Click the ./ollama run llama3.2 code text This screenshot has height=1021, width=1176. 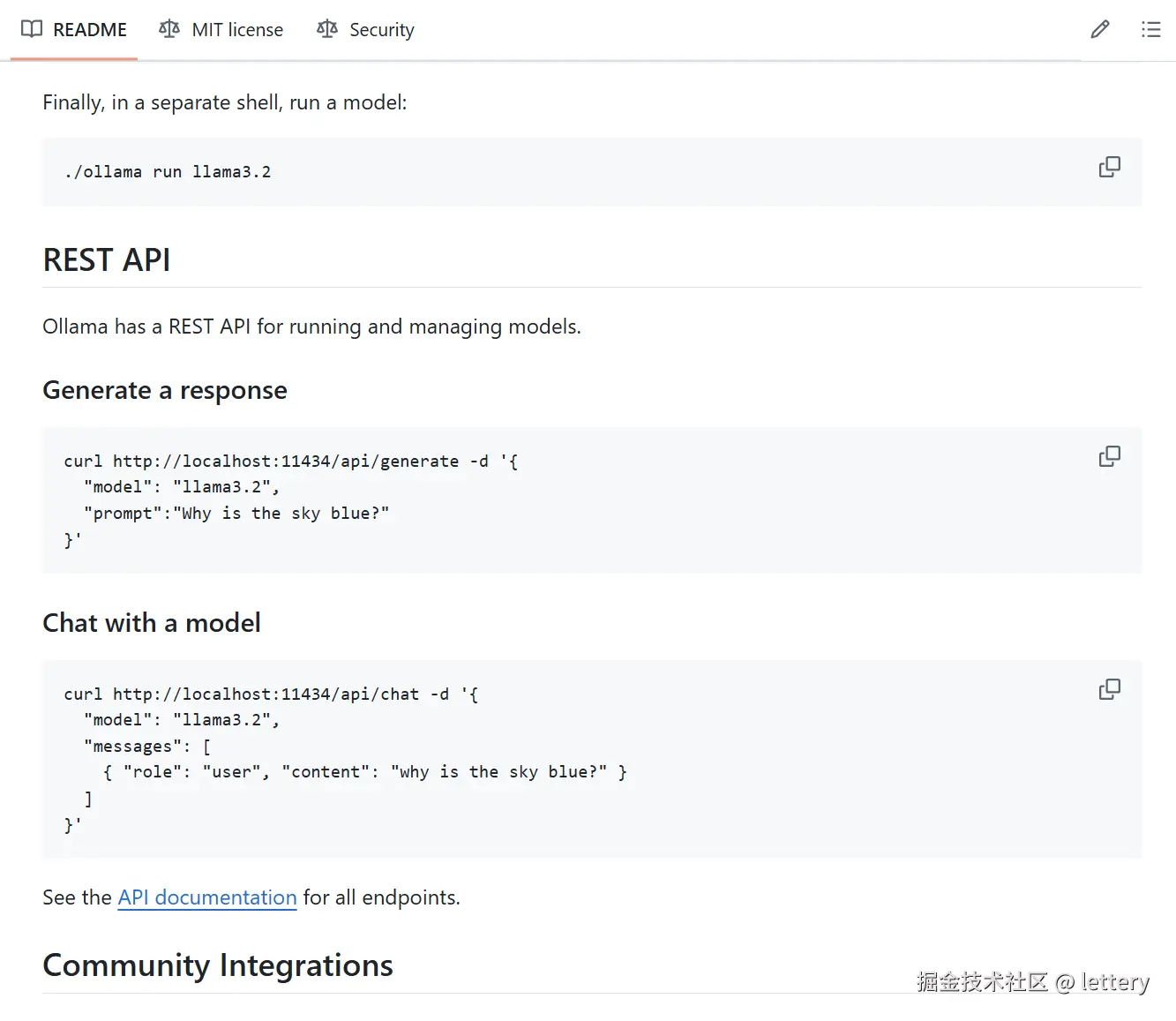[168, 172]
